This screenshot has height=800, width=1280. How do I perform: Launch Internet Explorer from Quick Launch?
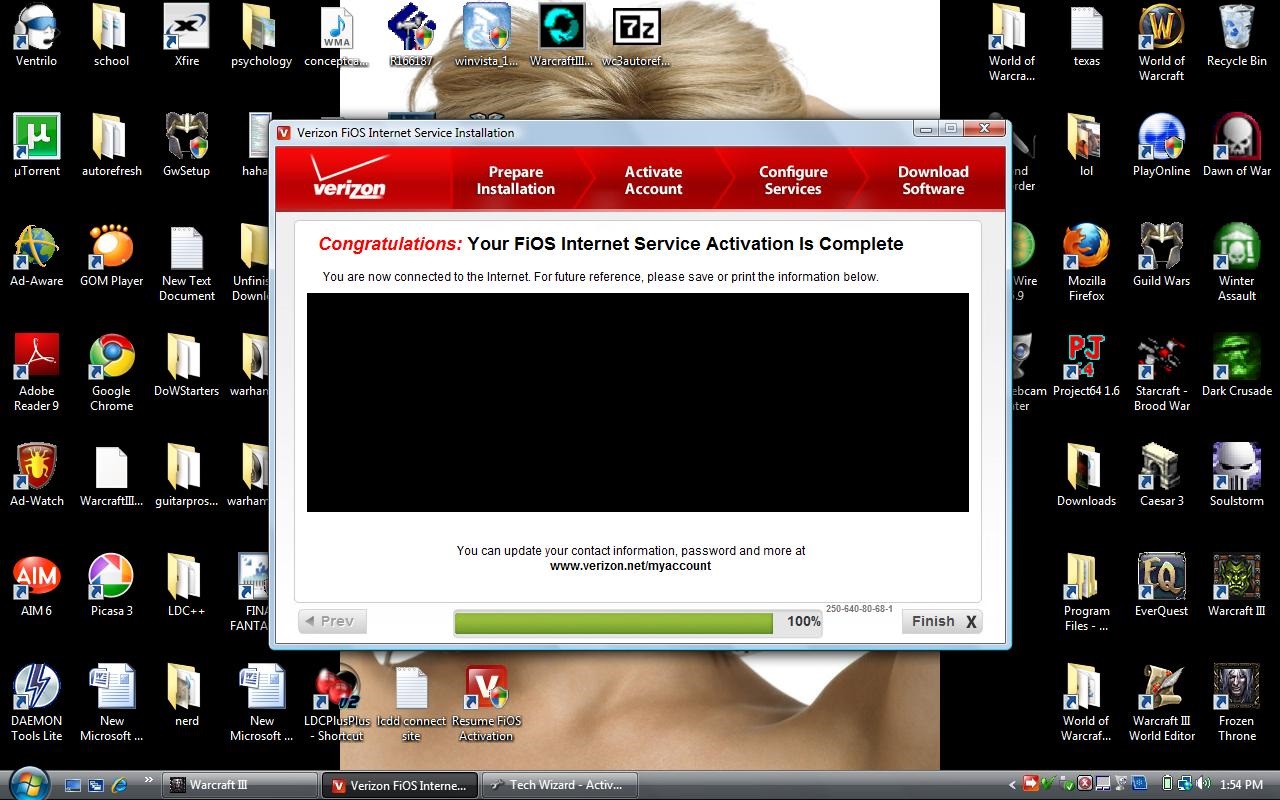click(x=119, y=785)
